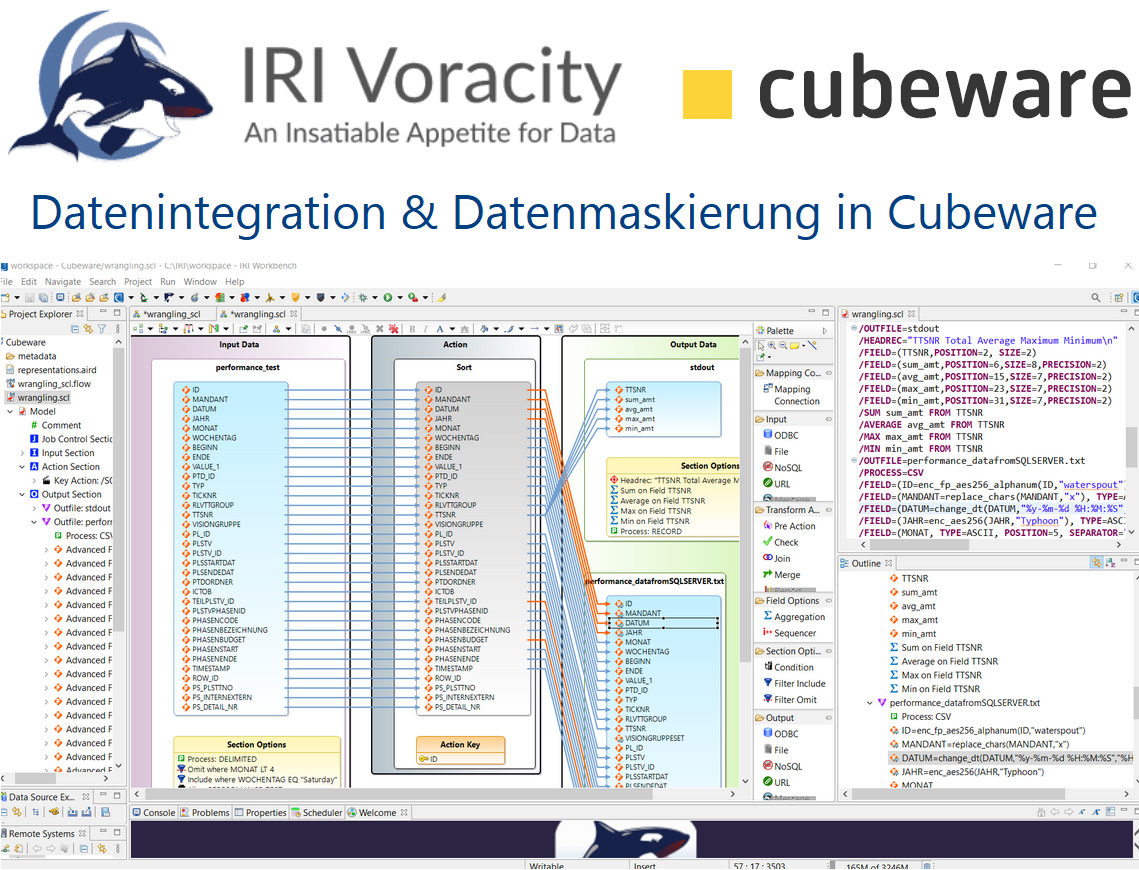Open the Navigate menu
Image resolution: width=1139 pixels, height=870 pixels.
63,282
